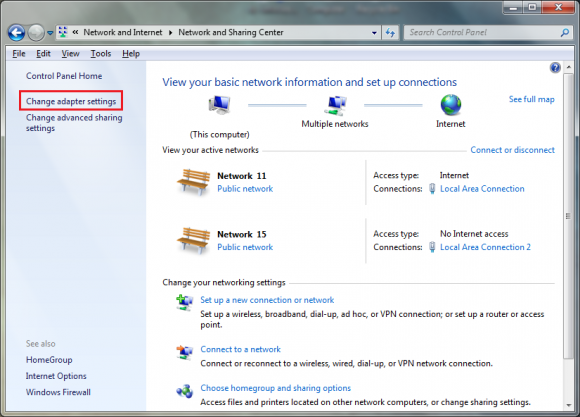580x417 pixels.
Task: Click the magnifier icon in search box
Action: (x=564, y=33)
